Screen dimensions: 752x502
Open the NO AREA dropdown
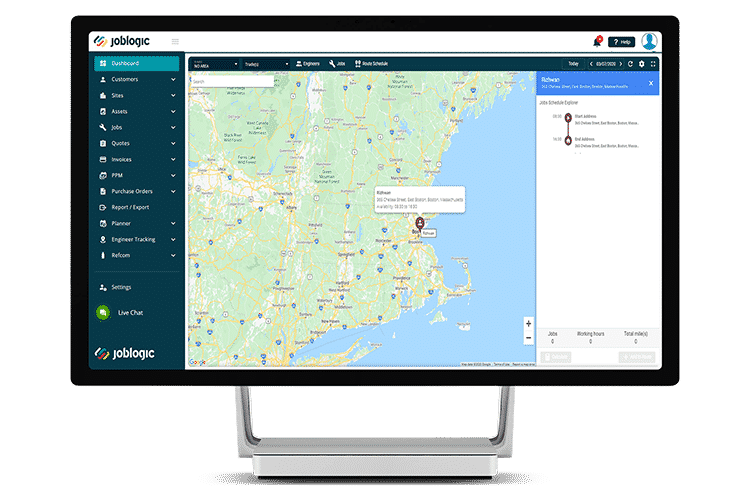215,64
